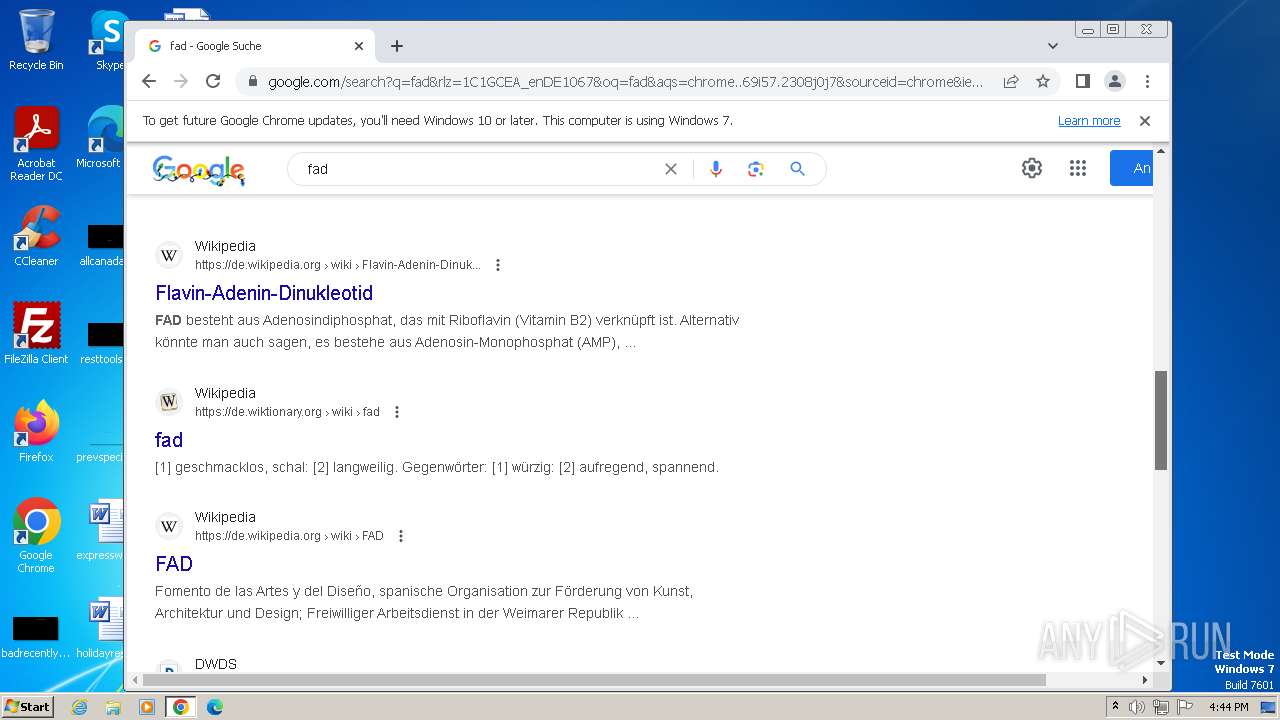Viewport: 1280px width, 720px height.
Task: Open Windows Explorer from the taskbar
Action: click(x=113, y=707)
